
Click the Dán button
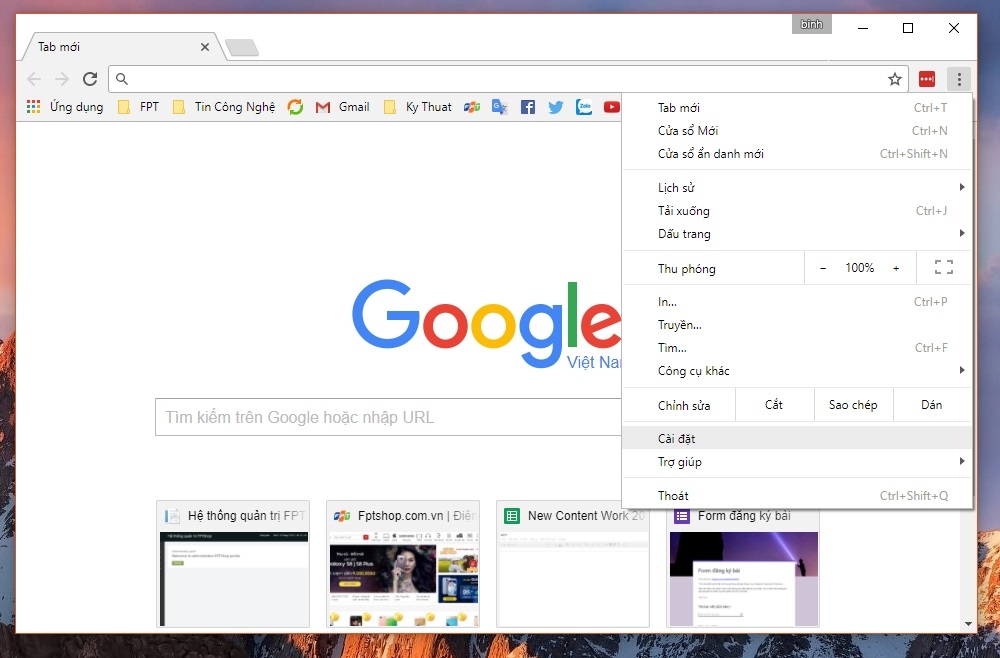(932, 405)
